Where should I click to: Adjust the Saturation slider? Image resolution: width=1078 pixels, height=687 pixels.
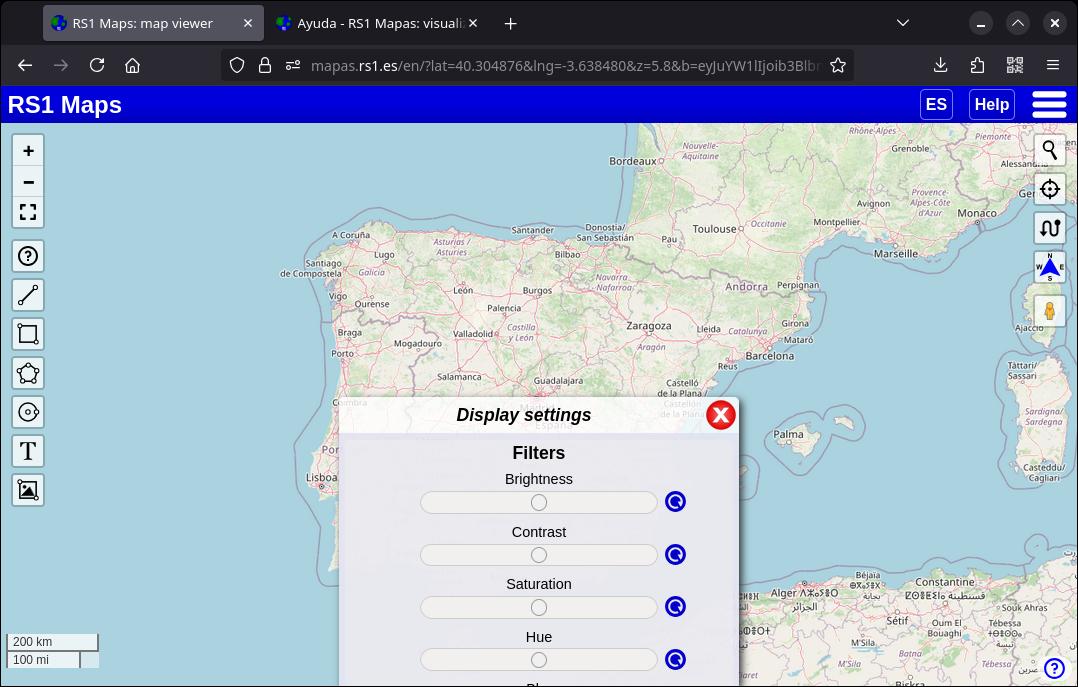click(x=539, y=607)
